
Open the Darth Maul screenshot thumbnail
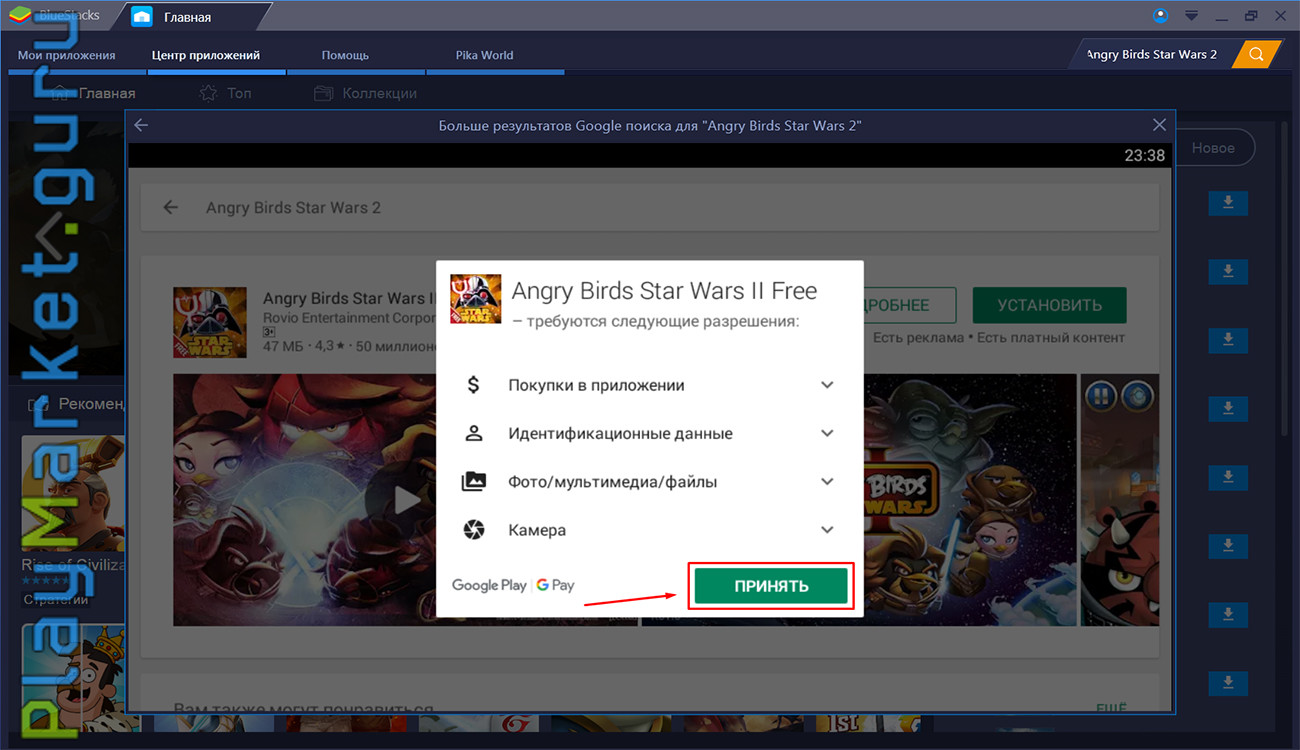[1120, 500]
